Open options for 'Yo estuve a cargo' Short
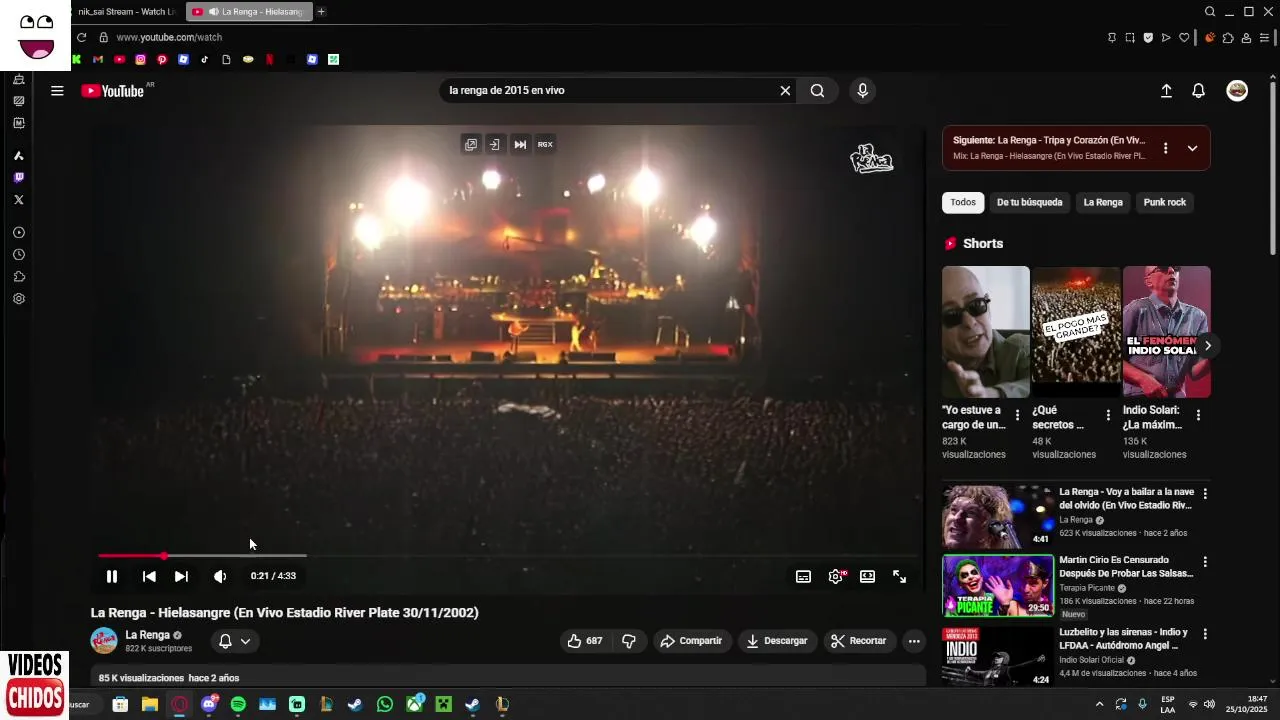 click(x=1018, y=415)
